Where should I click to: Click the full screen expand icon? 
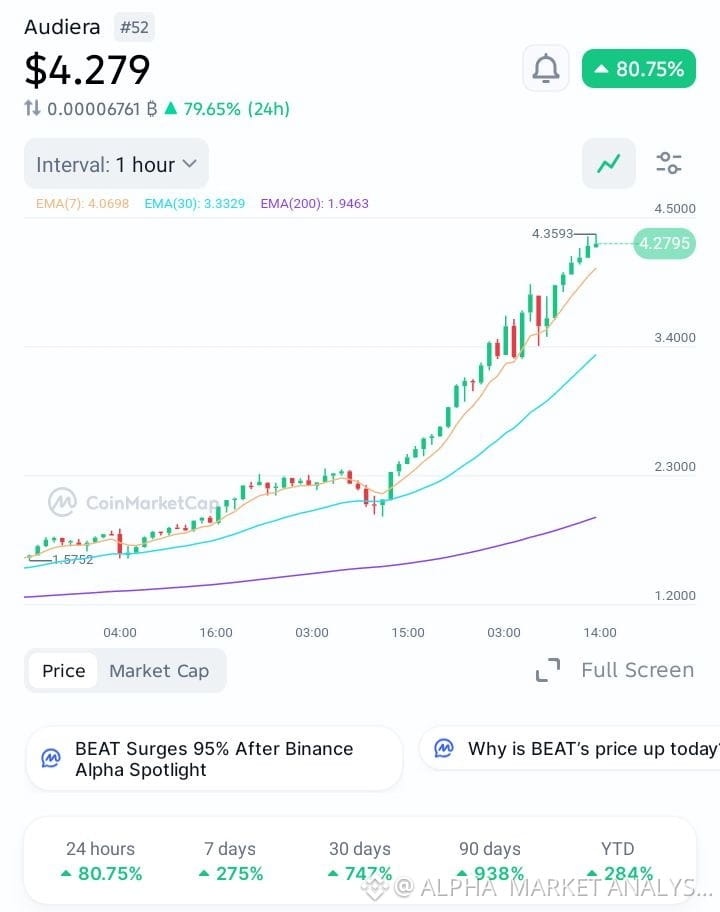tap(548, 670)
